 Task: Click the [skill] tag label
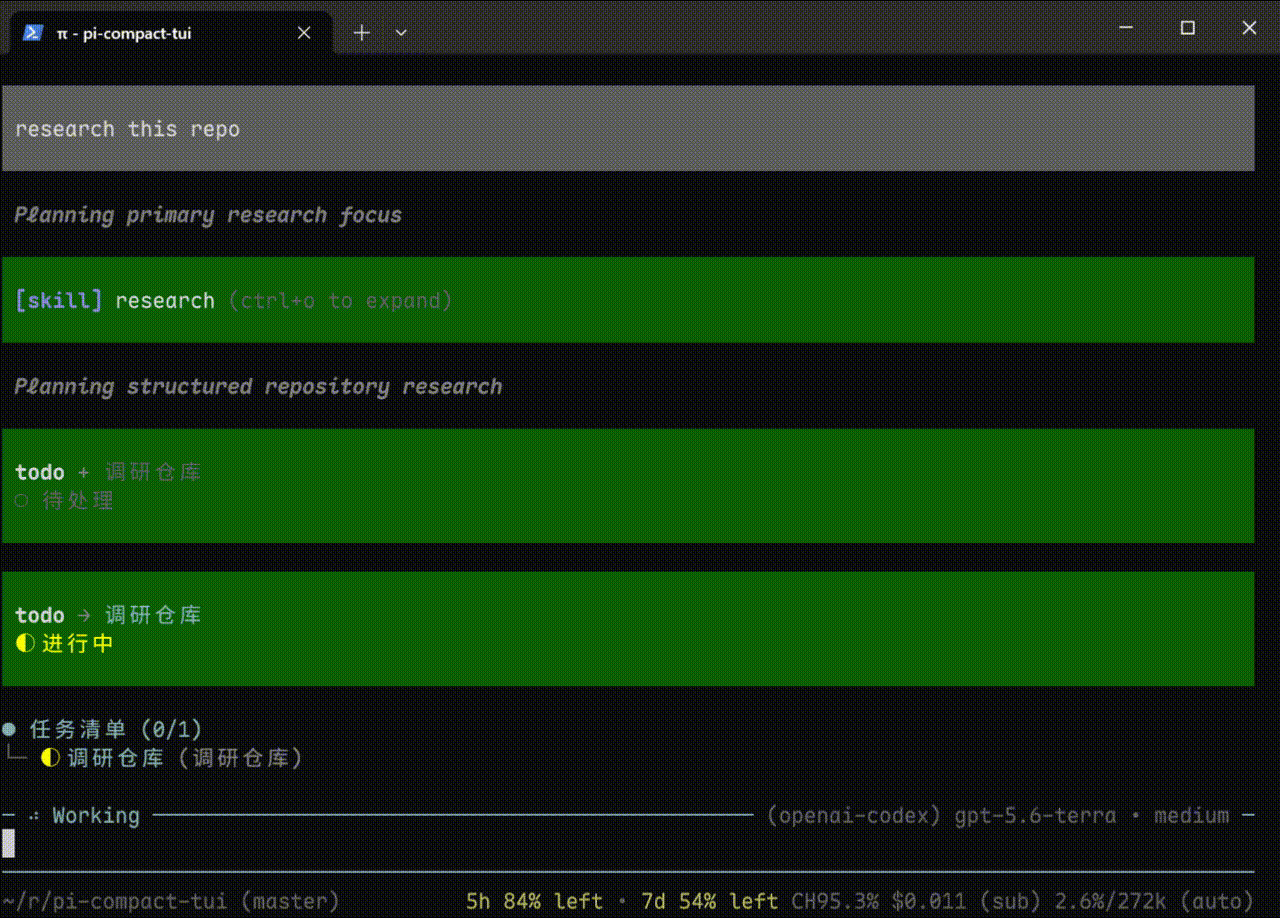point(58,301)
